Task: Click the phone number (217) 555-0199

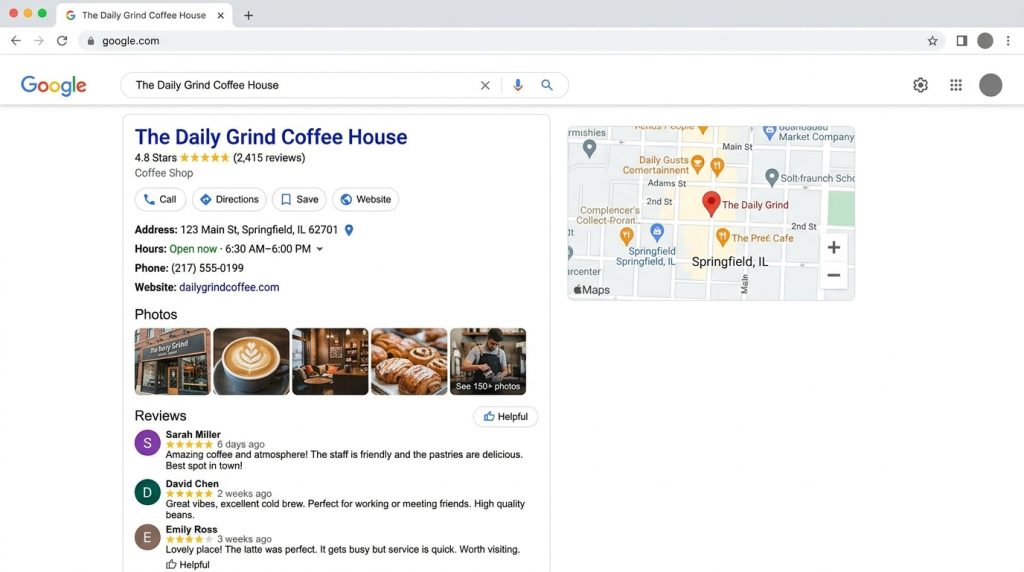Action: (207, 268)
